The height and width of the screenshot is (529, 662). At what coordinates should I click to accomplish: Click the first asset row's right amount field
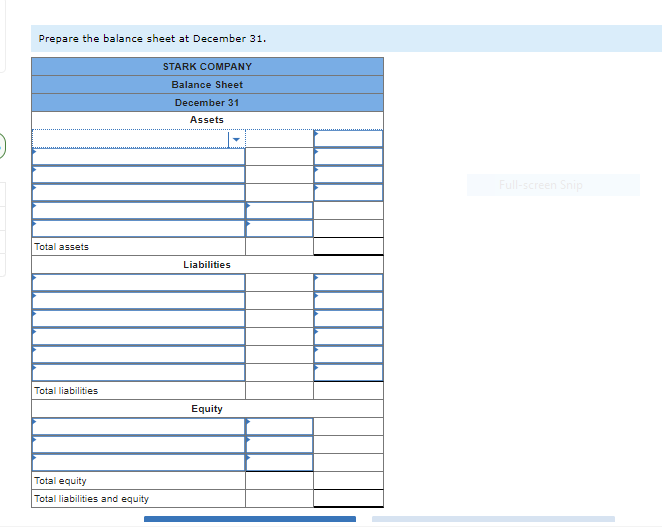pos(348,139)
